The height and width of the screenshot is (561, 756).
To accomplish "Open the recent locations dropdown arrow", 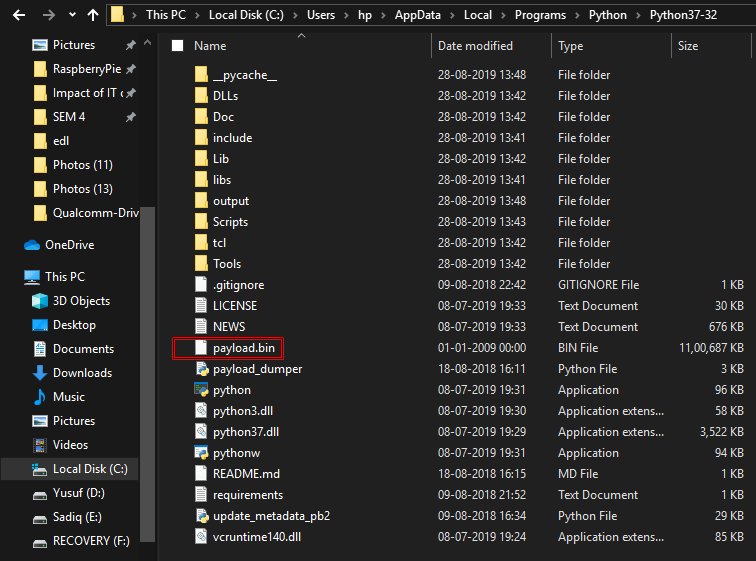I will (x=71, y=15).
